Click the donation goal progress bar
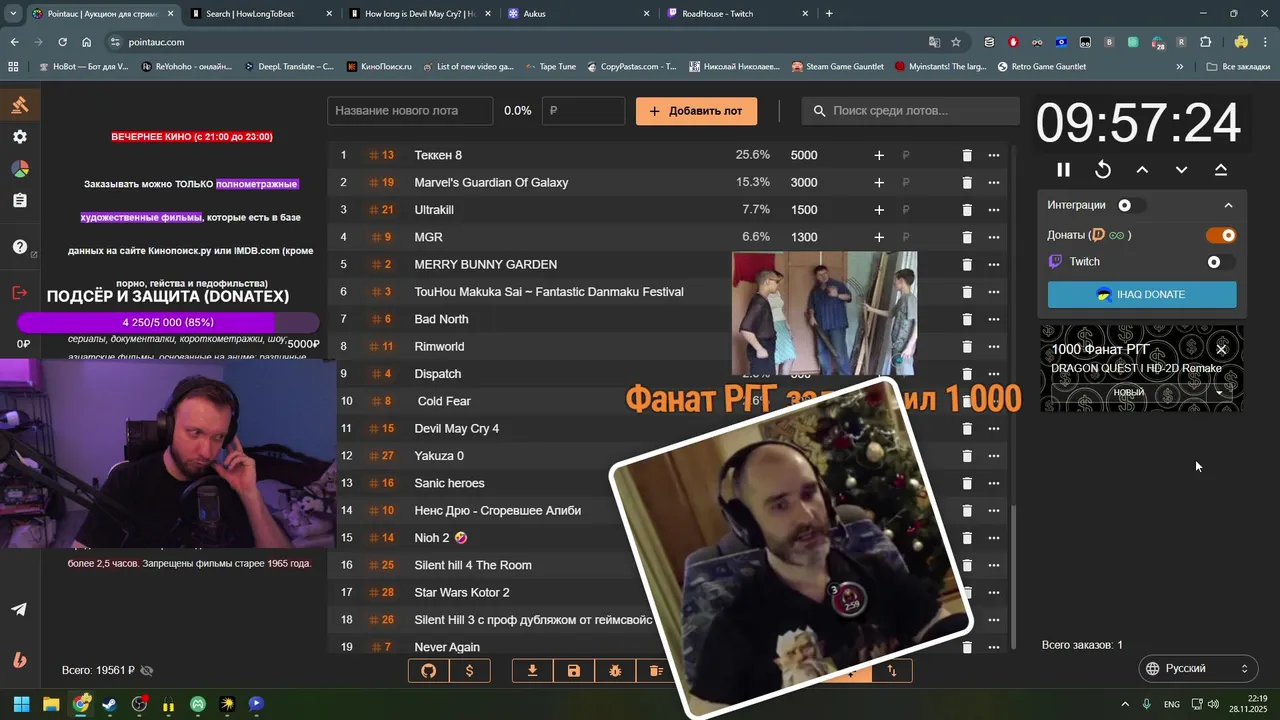This screenshot has height=720, width=1280. (168, 322)
